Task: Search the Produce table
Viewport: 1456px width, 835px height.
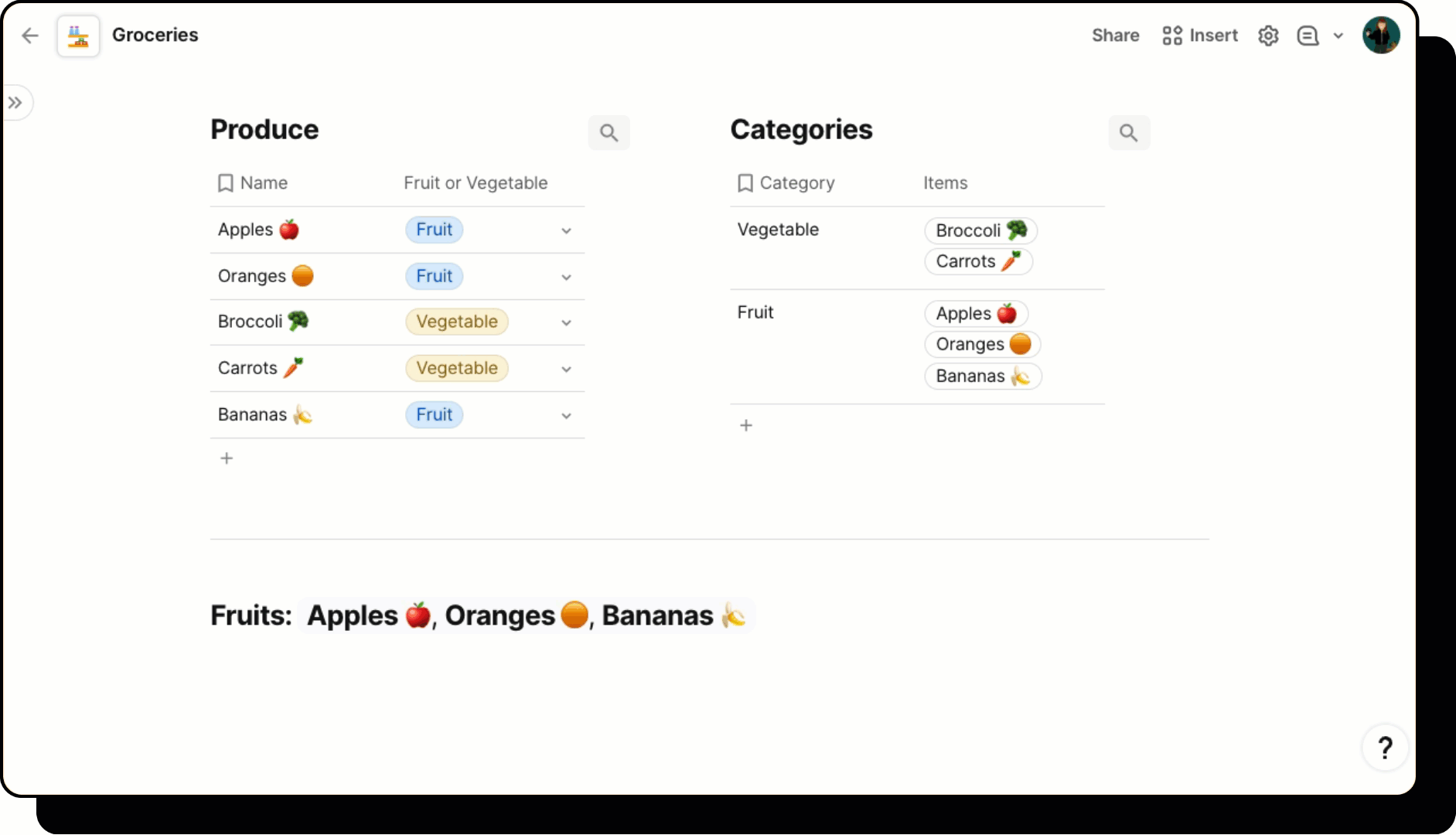Action: pos(609,133)
